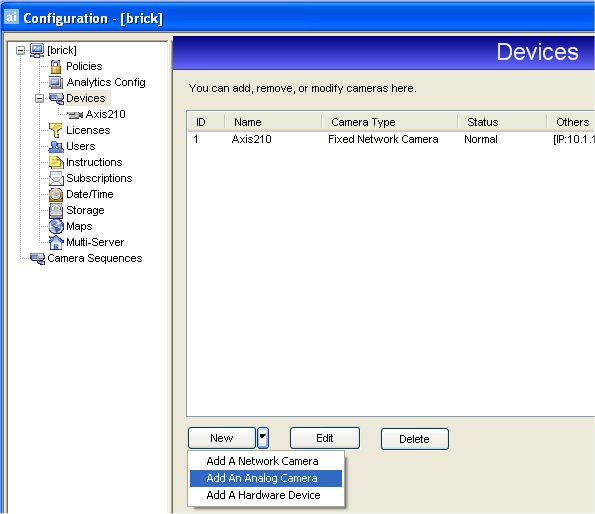Collapse the Devices tree branch

pos(39,99)
